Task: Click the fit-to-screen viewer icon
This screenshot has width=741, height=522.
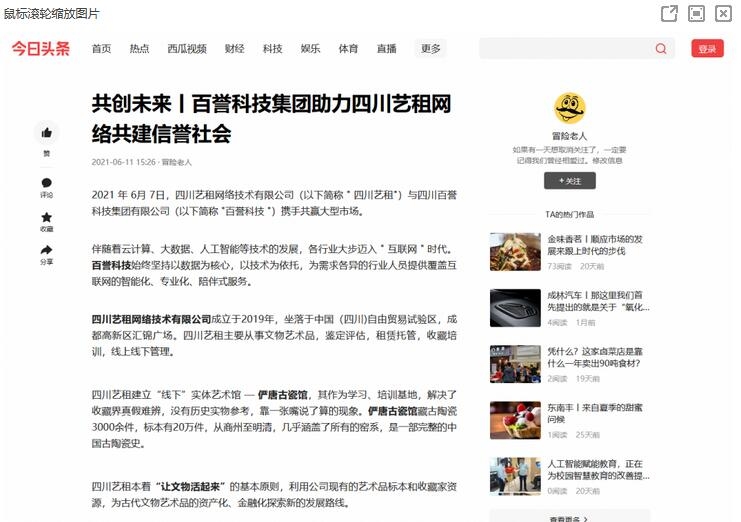Action: pyautogui.click(x=696, y=13)
